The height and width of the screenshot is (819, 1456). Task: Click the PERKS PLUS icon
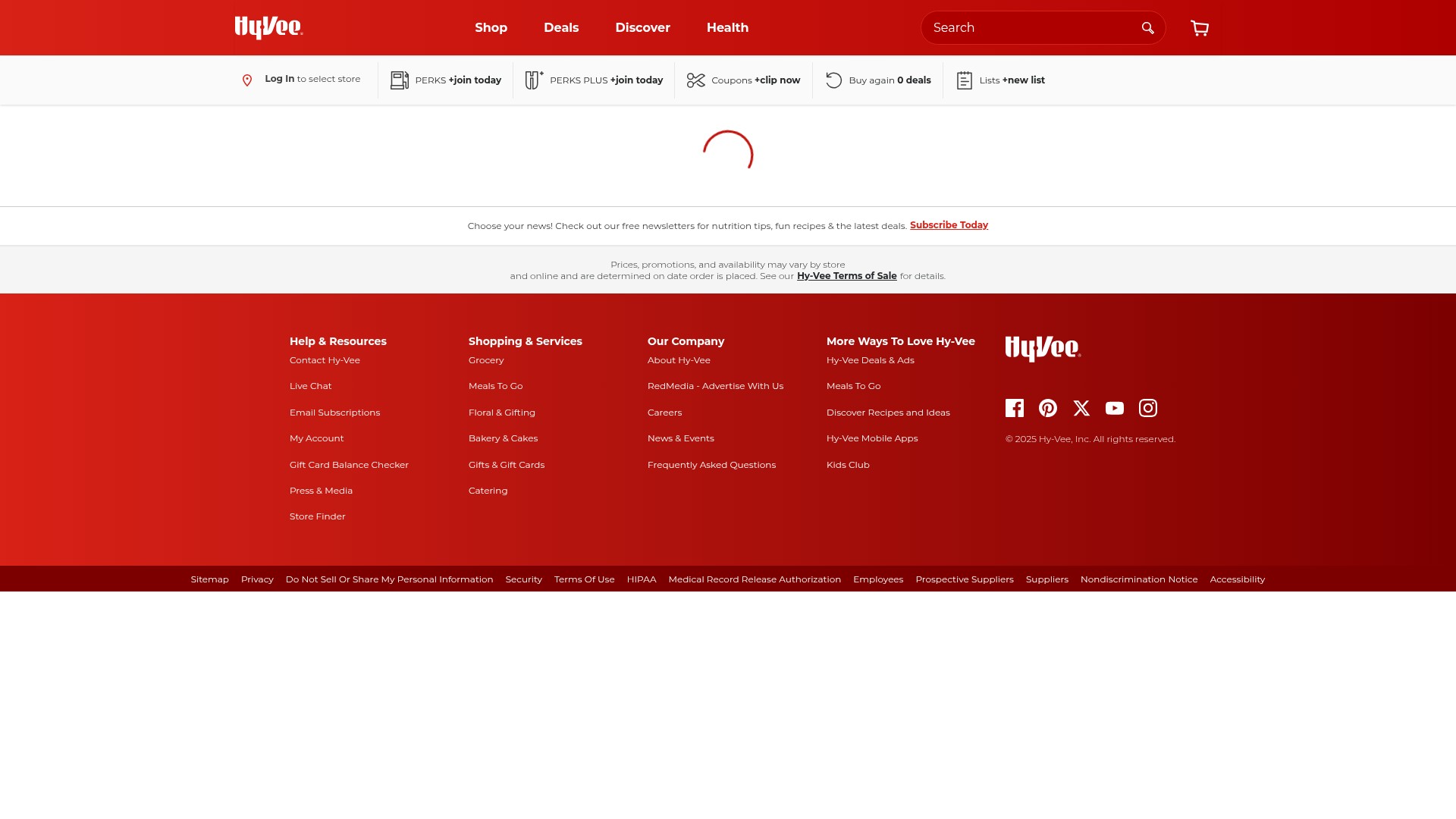click(x=535, y=80)
